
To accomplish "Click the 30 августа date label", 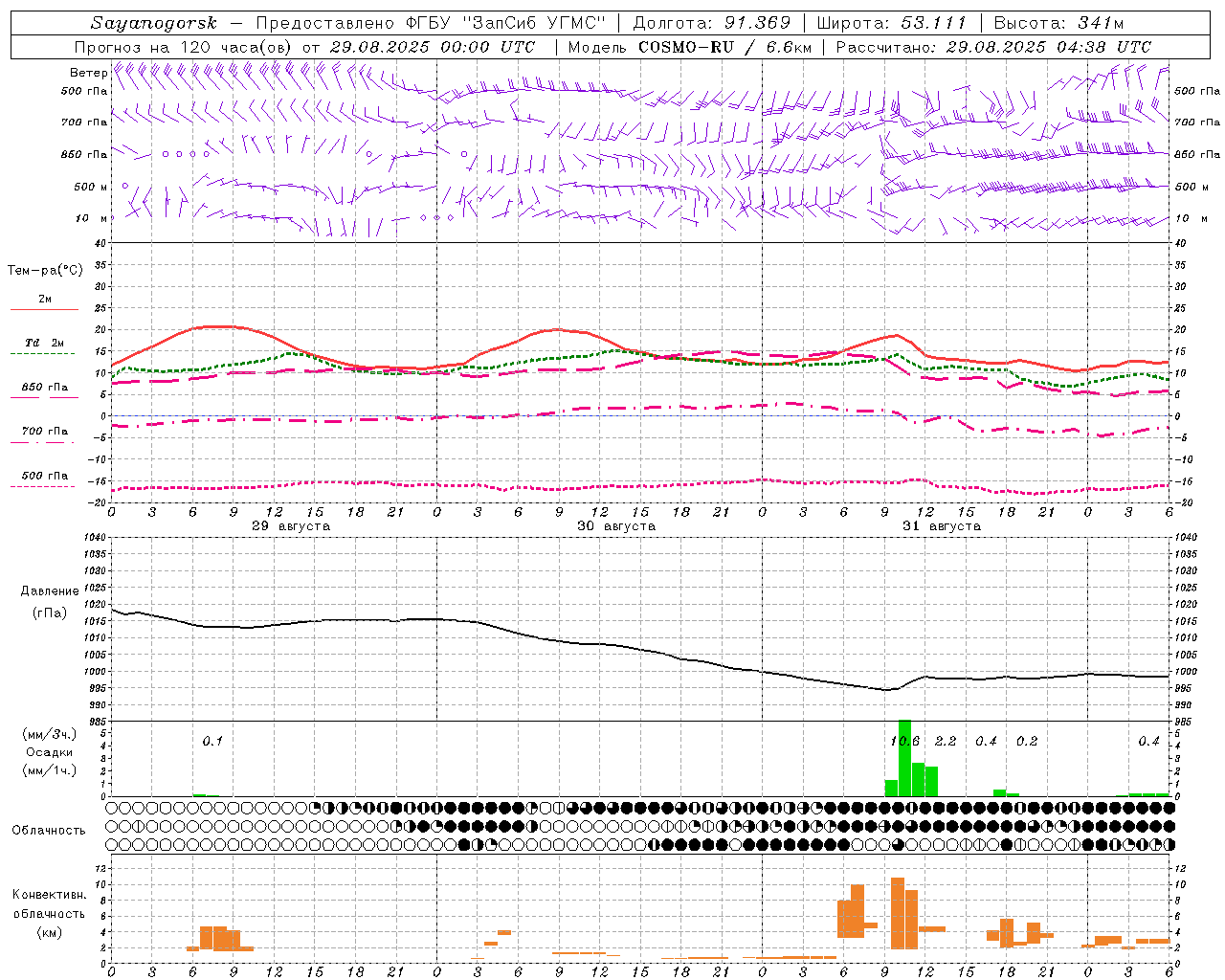I will click(x=616, y=526).
